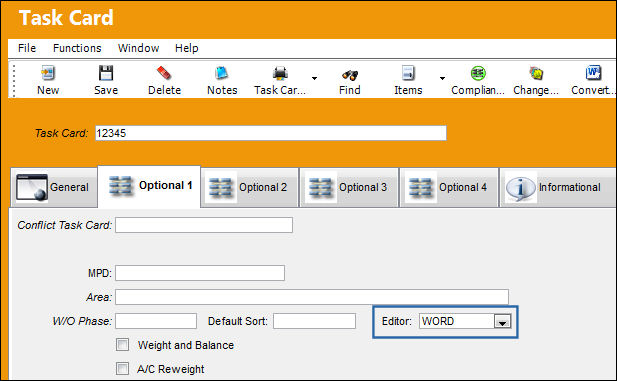Click the Delete eraser icon
The image size is (617, 381).
(164, 73)
